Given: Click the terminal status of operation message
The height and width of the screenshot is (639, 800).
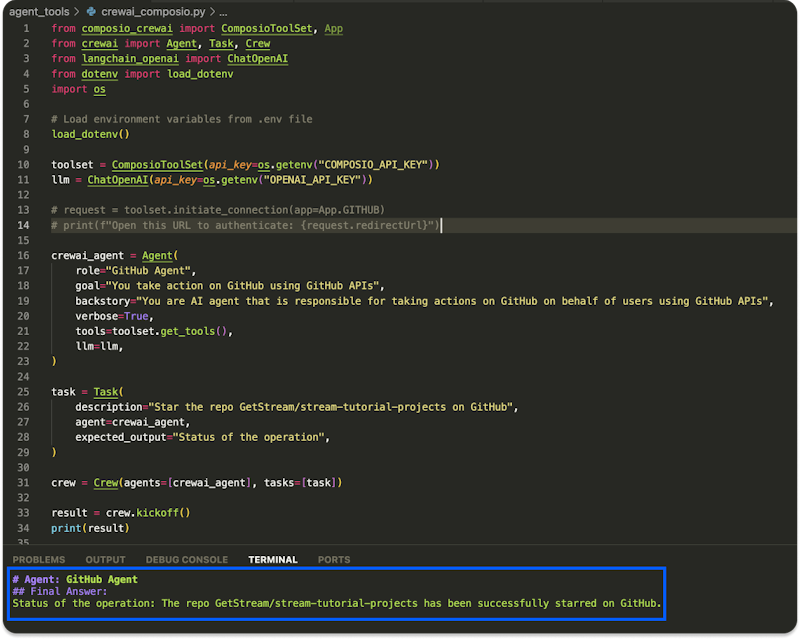Looking at the screenshot, I should 336,603.
